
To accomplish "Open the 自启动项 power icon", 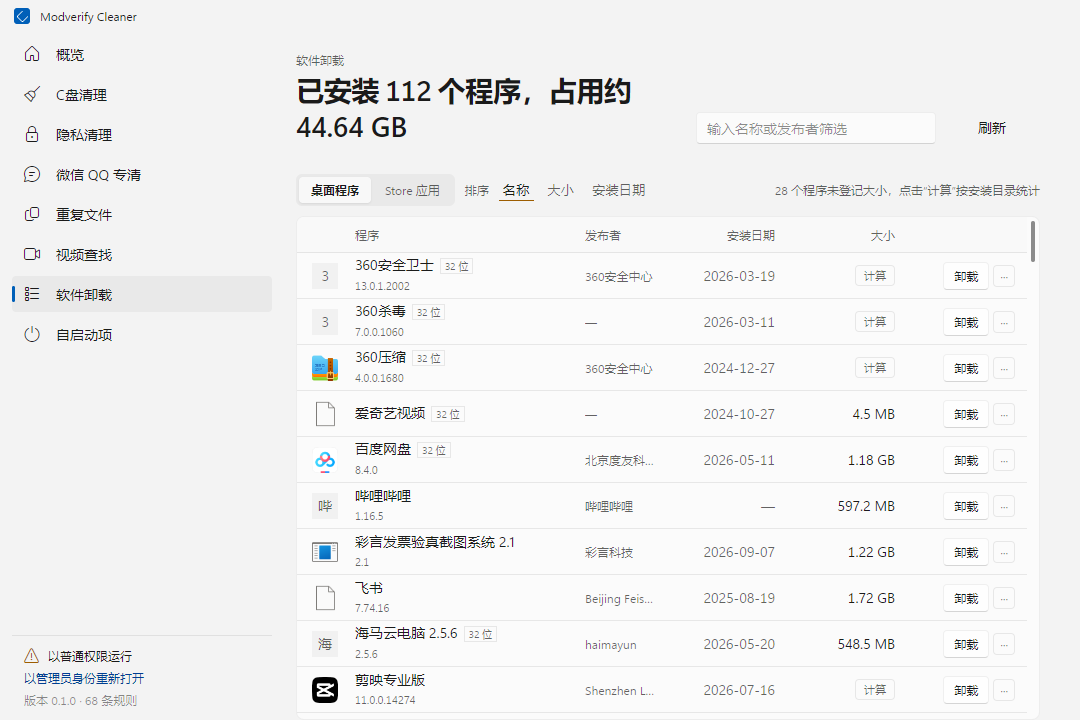I will 32,334.
